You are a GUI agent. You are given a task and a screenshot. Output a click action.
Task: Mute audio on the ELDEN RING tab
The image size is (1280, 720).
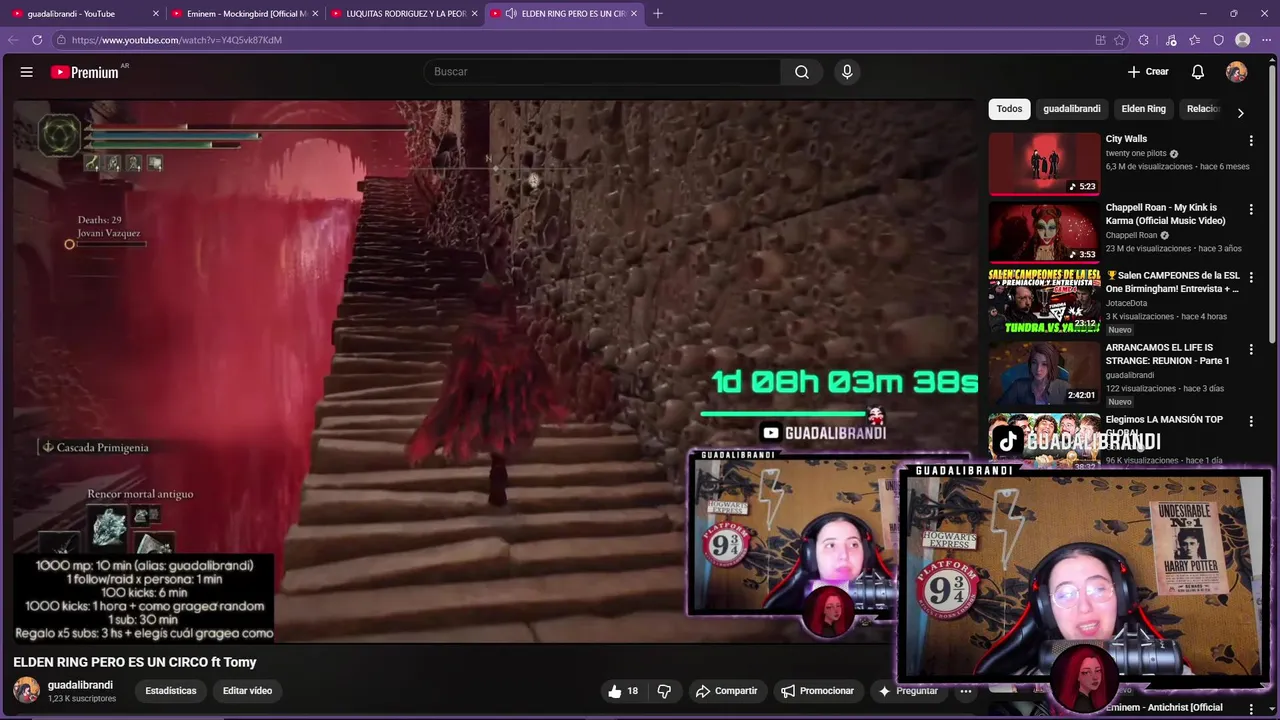(x=511, y=13)
